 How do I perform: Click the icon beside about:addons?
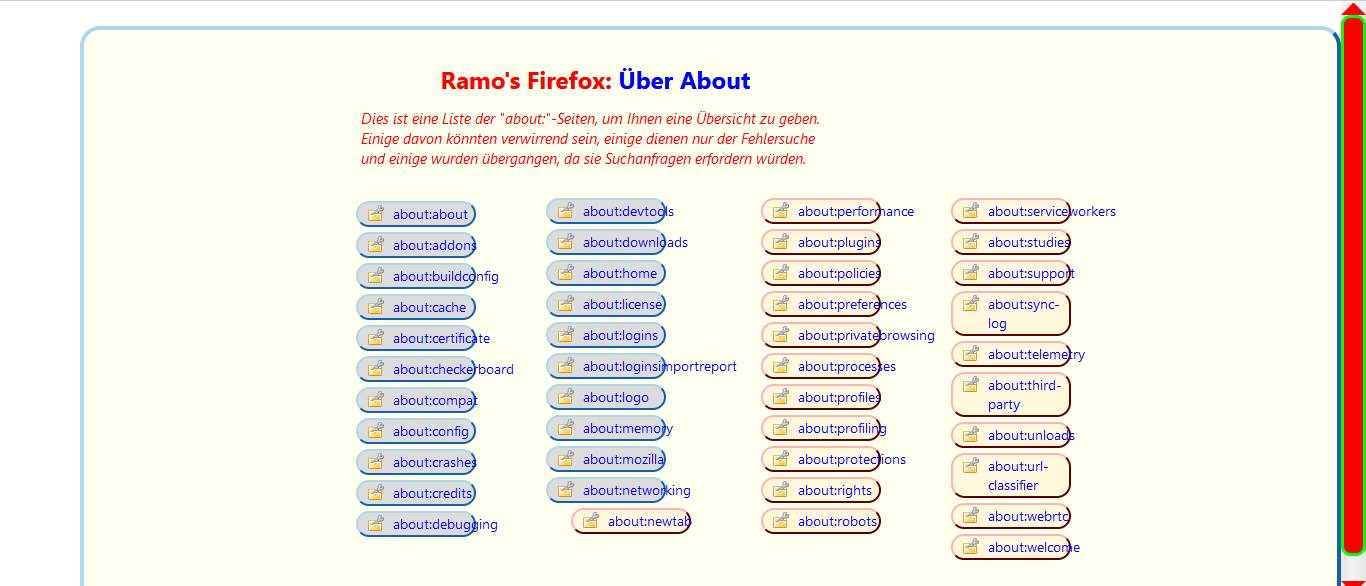click(375, 245)
